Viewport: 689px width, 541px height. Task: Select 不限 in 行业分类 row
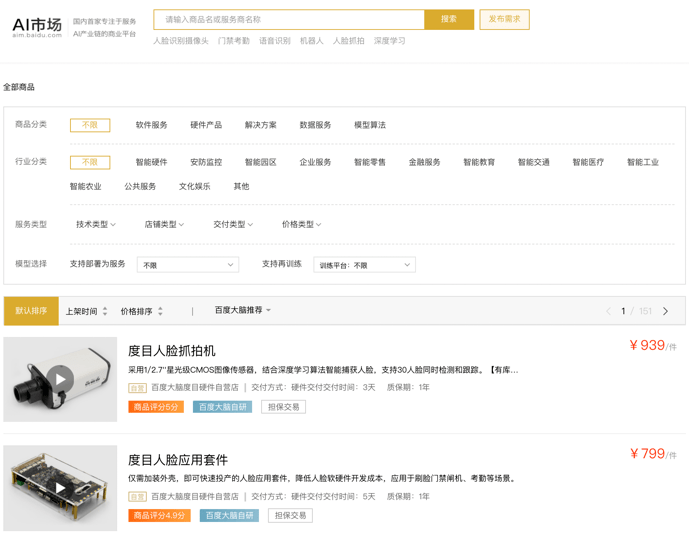[90, 163]
